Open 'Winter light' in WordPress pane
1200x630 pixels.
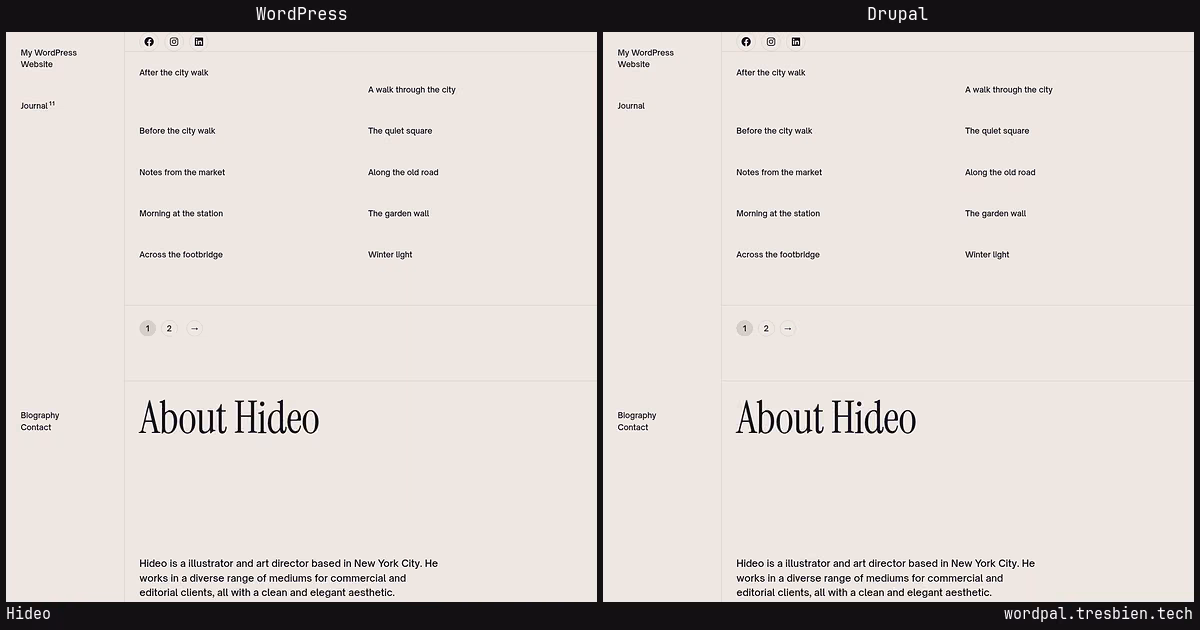pyautogui.click(x=390, y=255)
